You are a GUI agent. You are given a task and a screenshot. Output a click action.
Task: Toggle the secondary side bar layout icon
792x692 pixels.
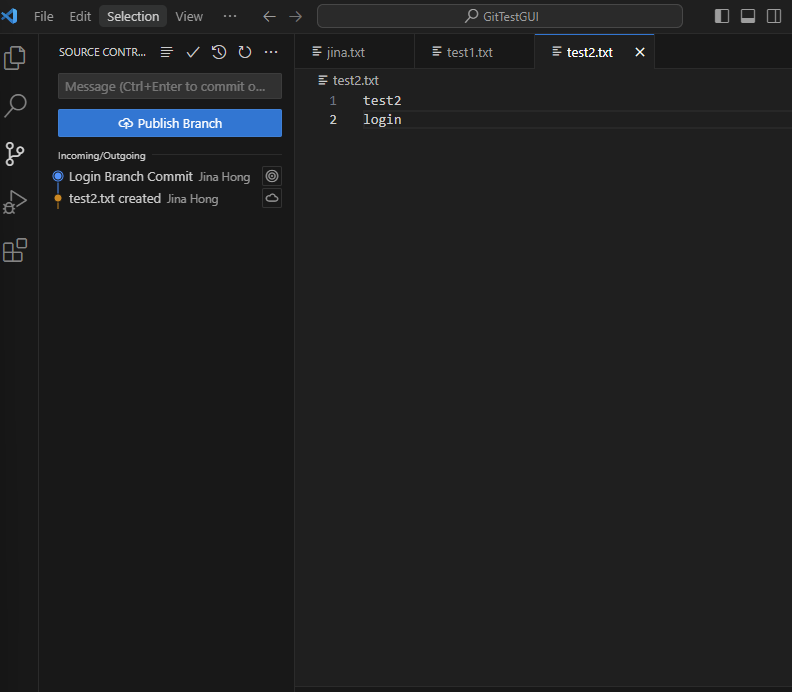[774, 16]
